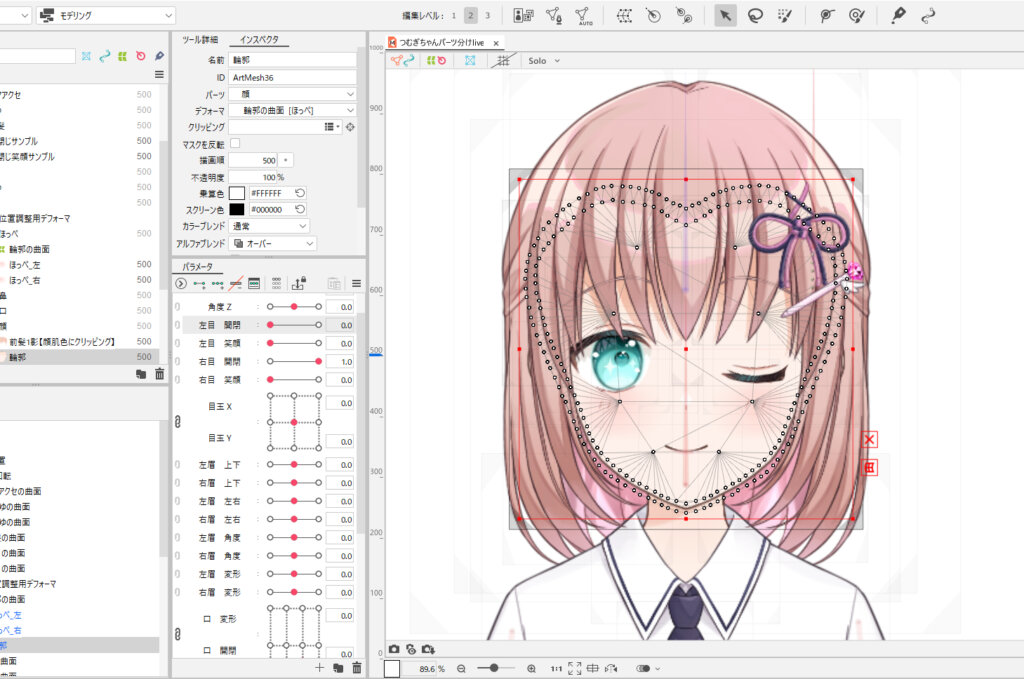Click the glue tool icon in the top toolbar
The height and width of the screenshot is (679, 1024).
click(x=899, y=14)
